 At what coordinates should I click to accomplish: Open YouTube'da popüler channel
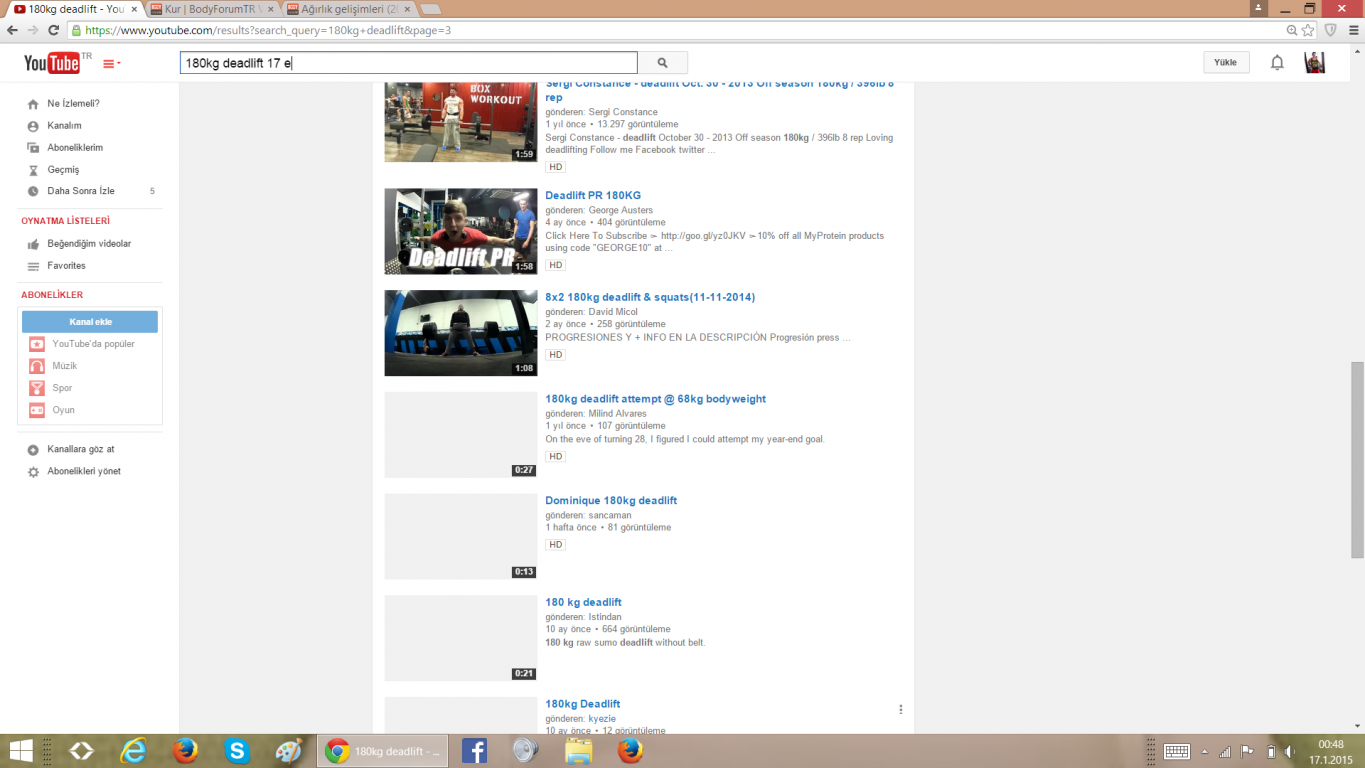(x=93, y=344)
